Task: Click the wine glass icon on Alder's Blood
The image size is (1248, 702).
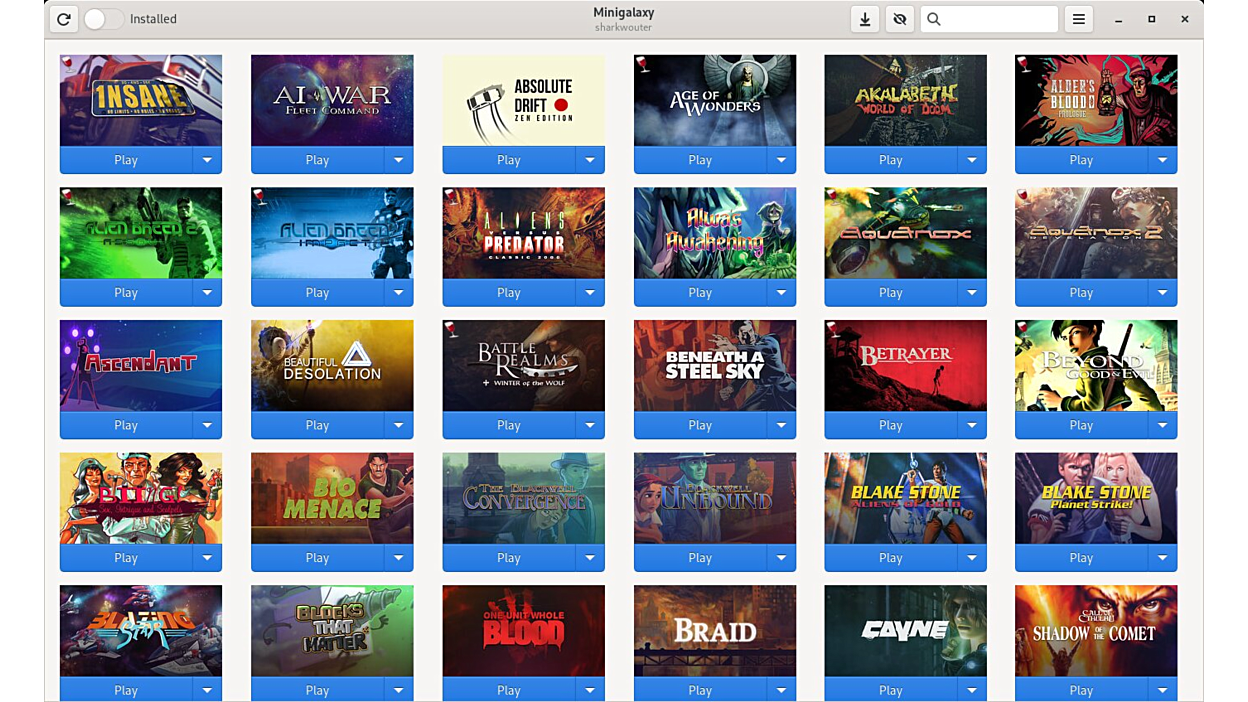Action: tap(1024, 65)
